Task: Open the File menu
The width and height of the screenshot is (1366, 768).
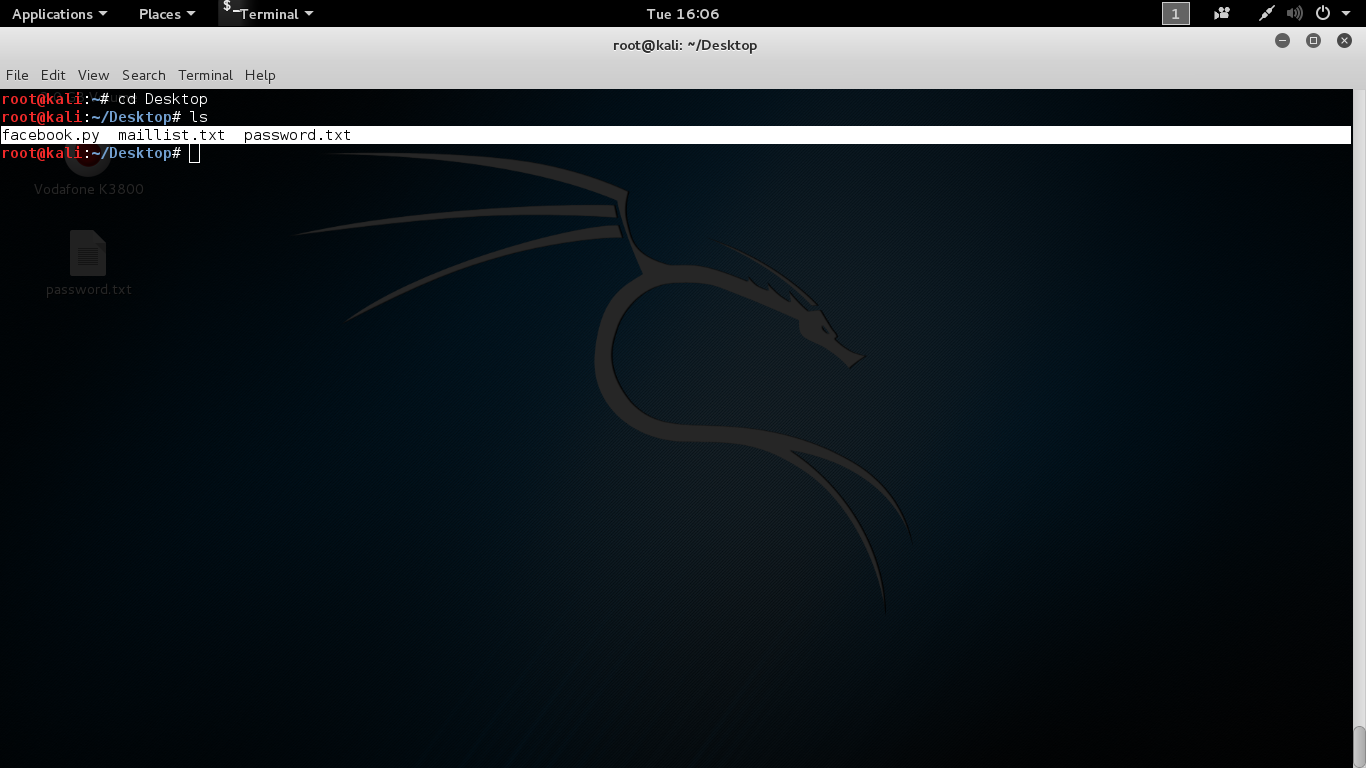Action: pos(17,75)
